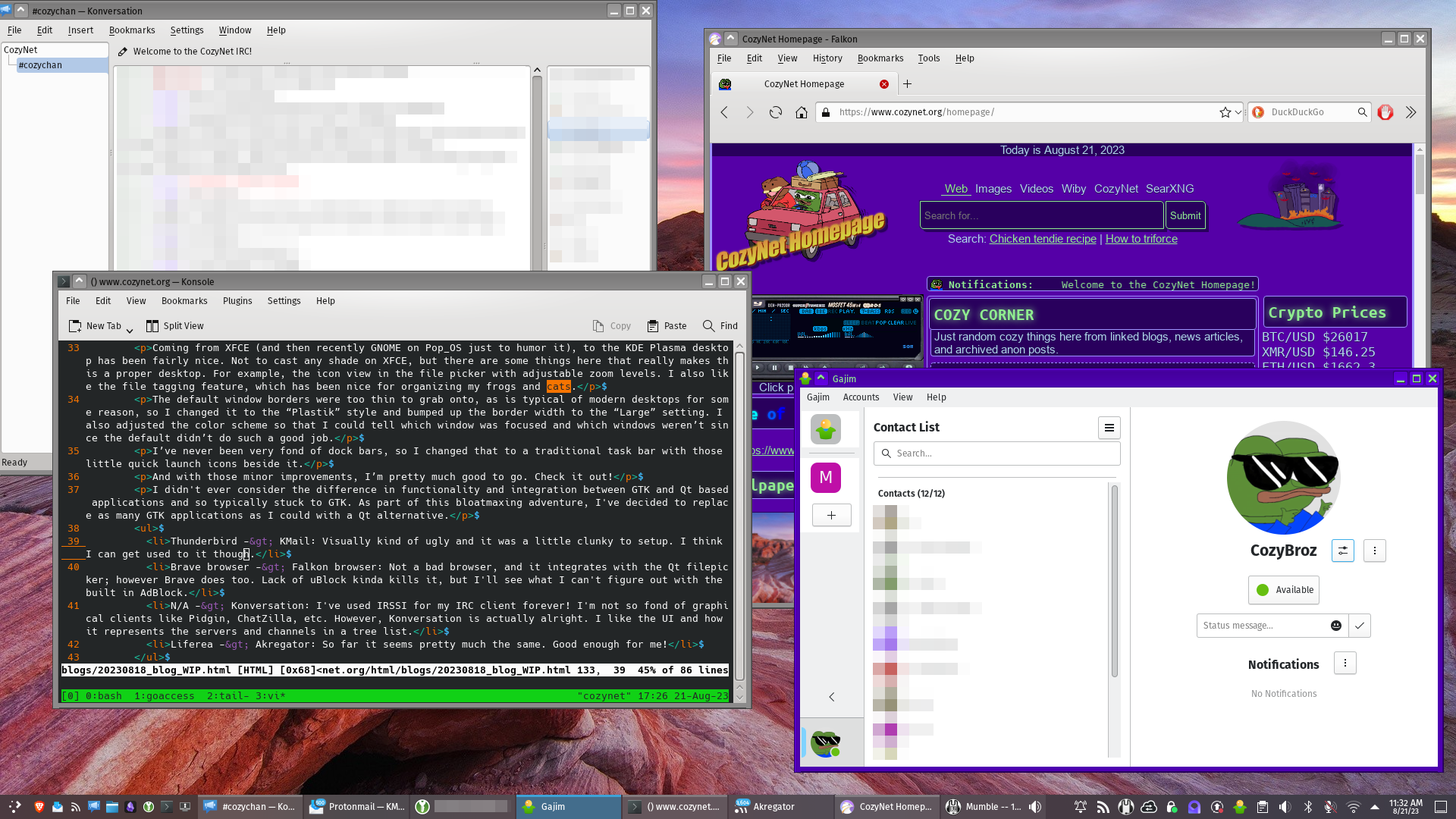
Task: Open the Bookmarks menu in Falkon
Action: (x=880, y=58)
